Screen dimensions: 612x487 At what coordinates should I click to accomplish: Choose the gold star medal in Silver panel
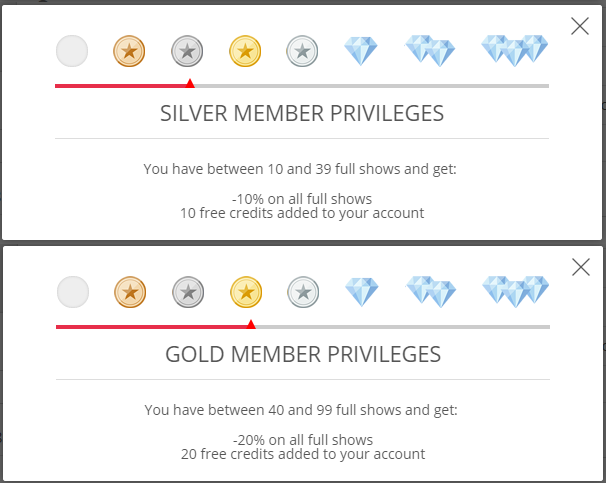[x=245, y=51]
